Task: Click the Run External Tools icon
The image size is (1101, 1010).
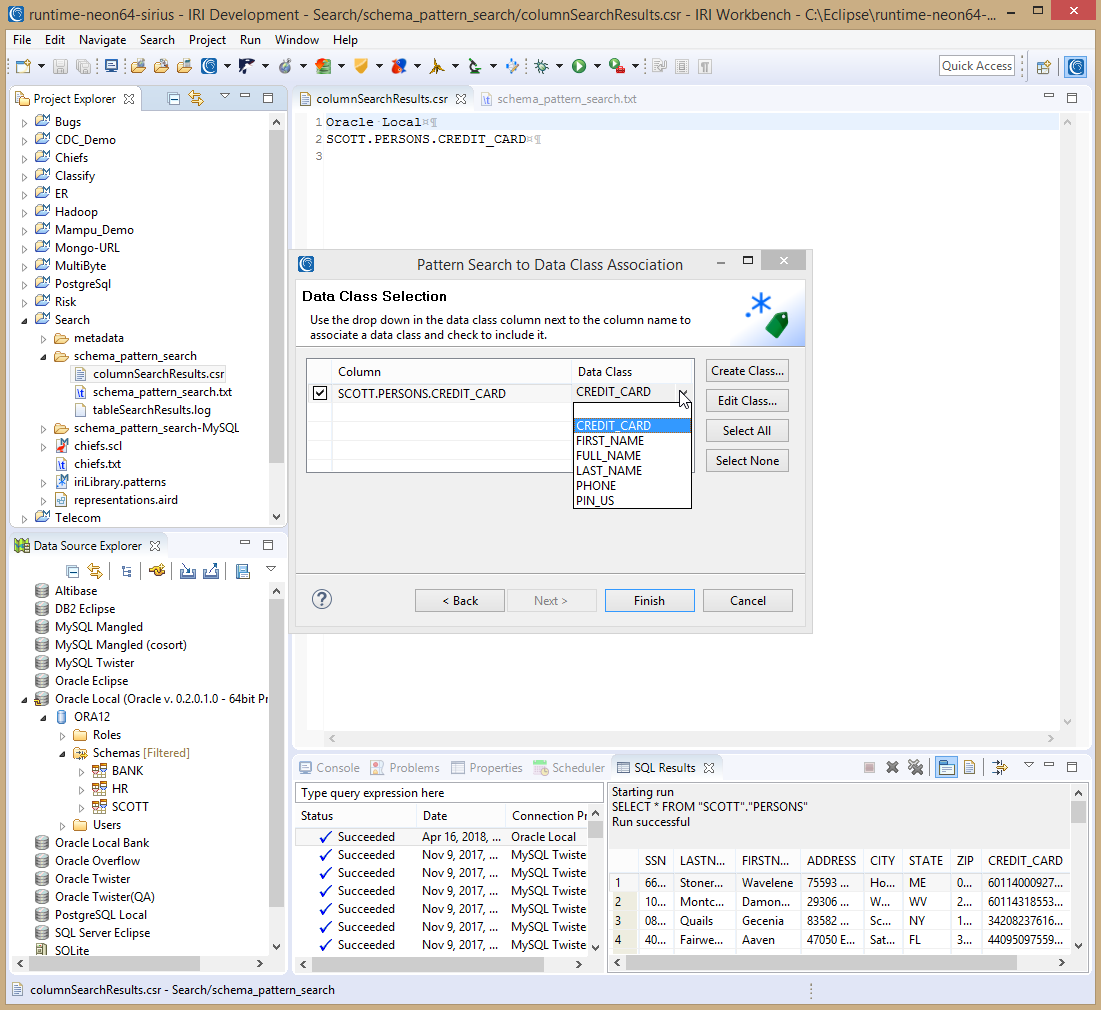Action: 617,66
